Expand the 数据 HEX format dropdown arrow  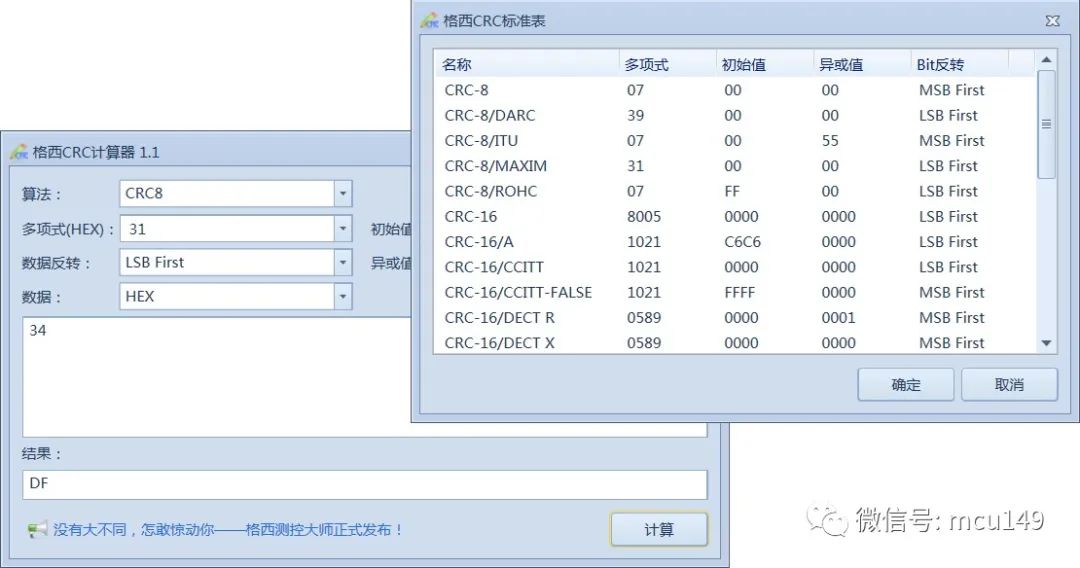[x=343, y=297]
